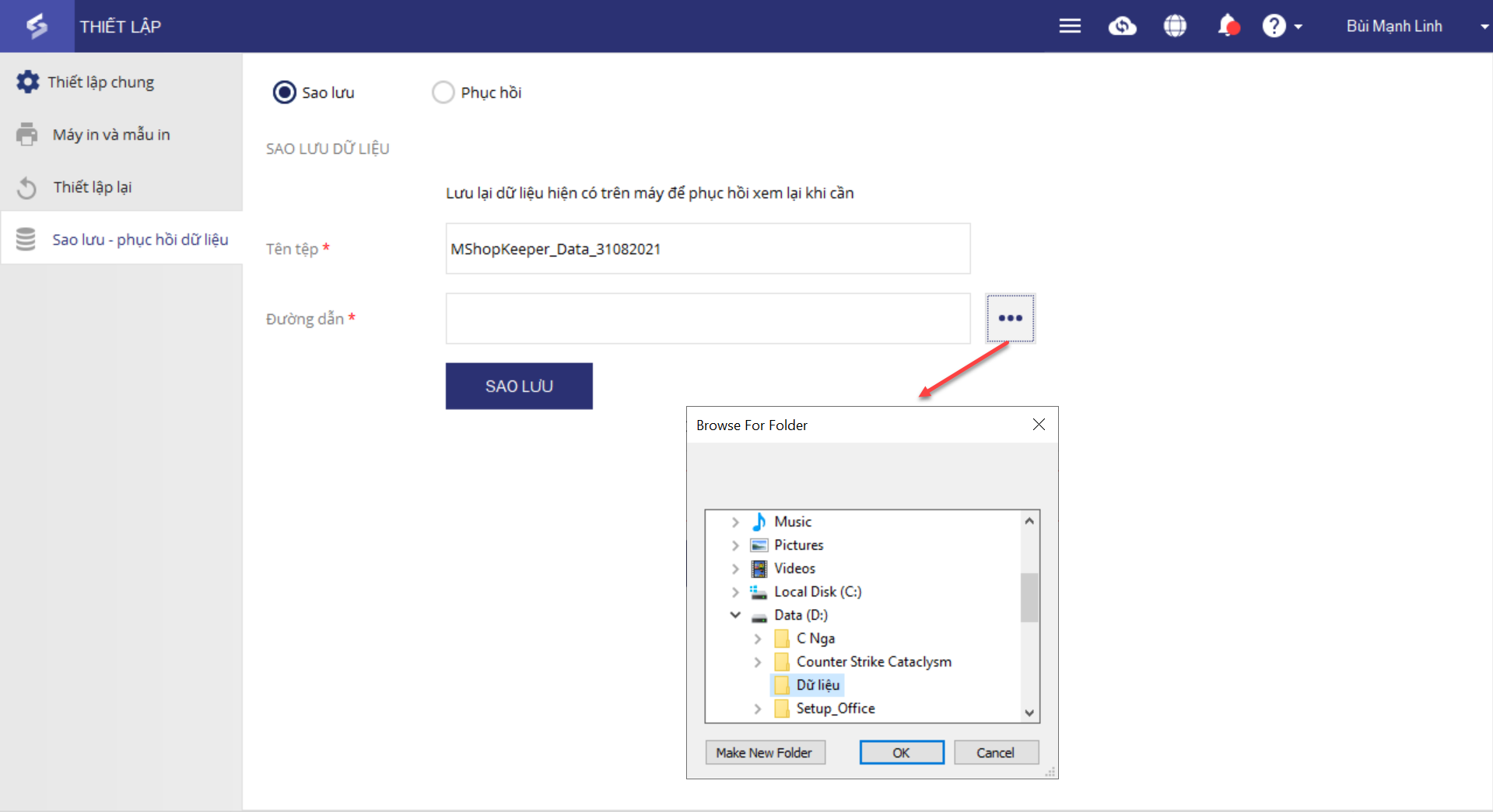Open the help dropdown arrow

point(1298,26)
